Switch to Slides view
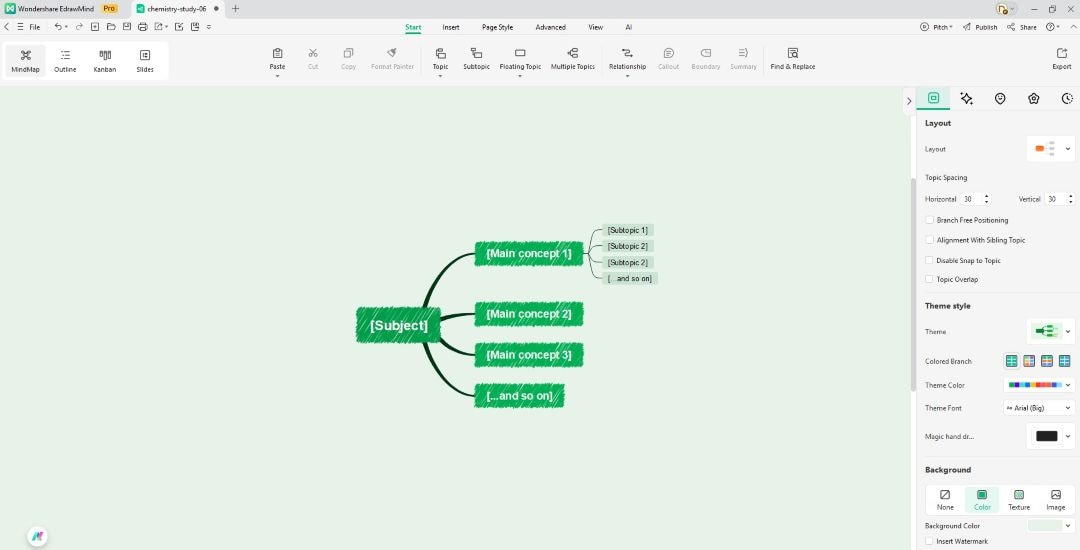1080x550 pixels. point(145,61)
